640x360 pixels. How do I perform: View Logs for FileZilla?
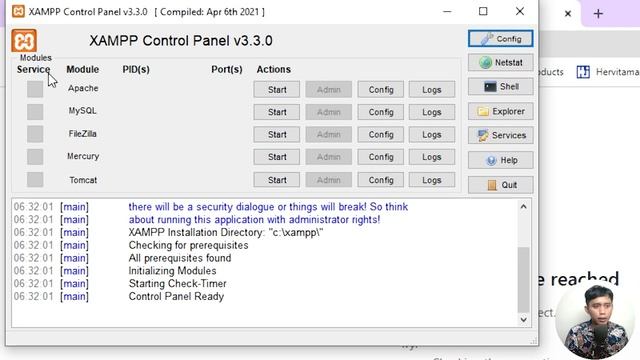[x=432, y=134]
